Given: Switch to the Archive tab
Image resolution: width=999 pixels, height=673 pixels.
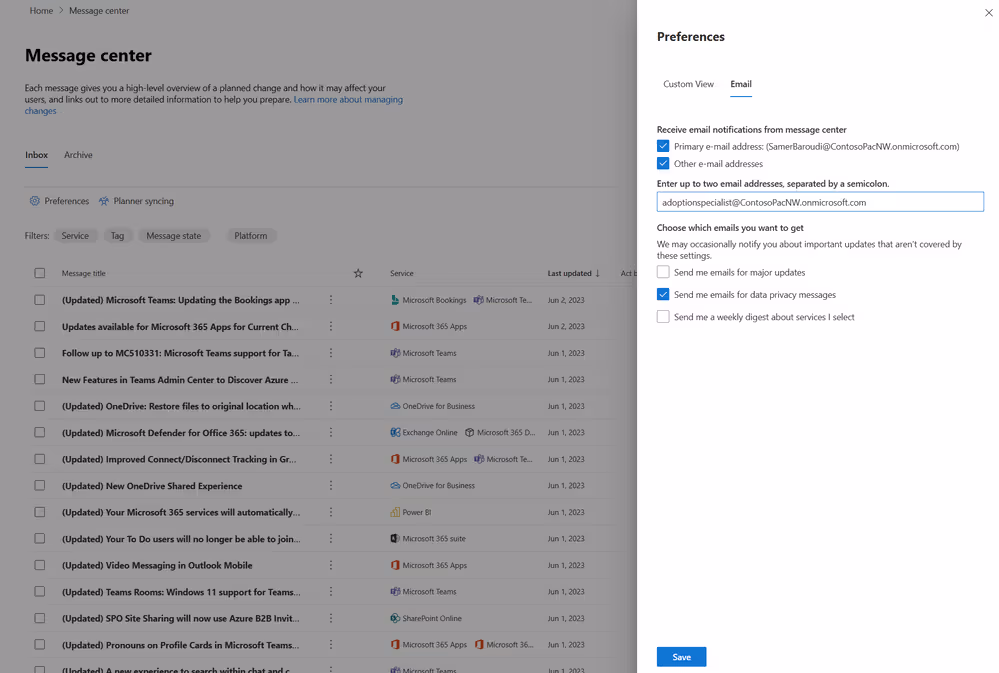Looking at the screenshot, I should tap(77, 155).
